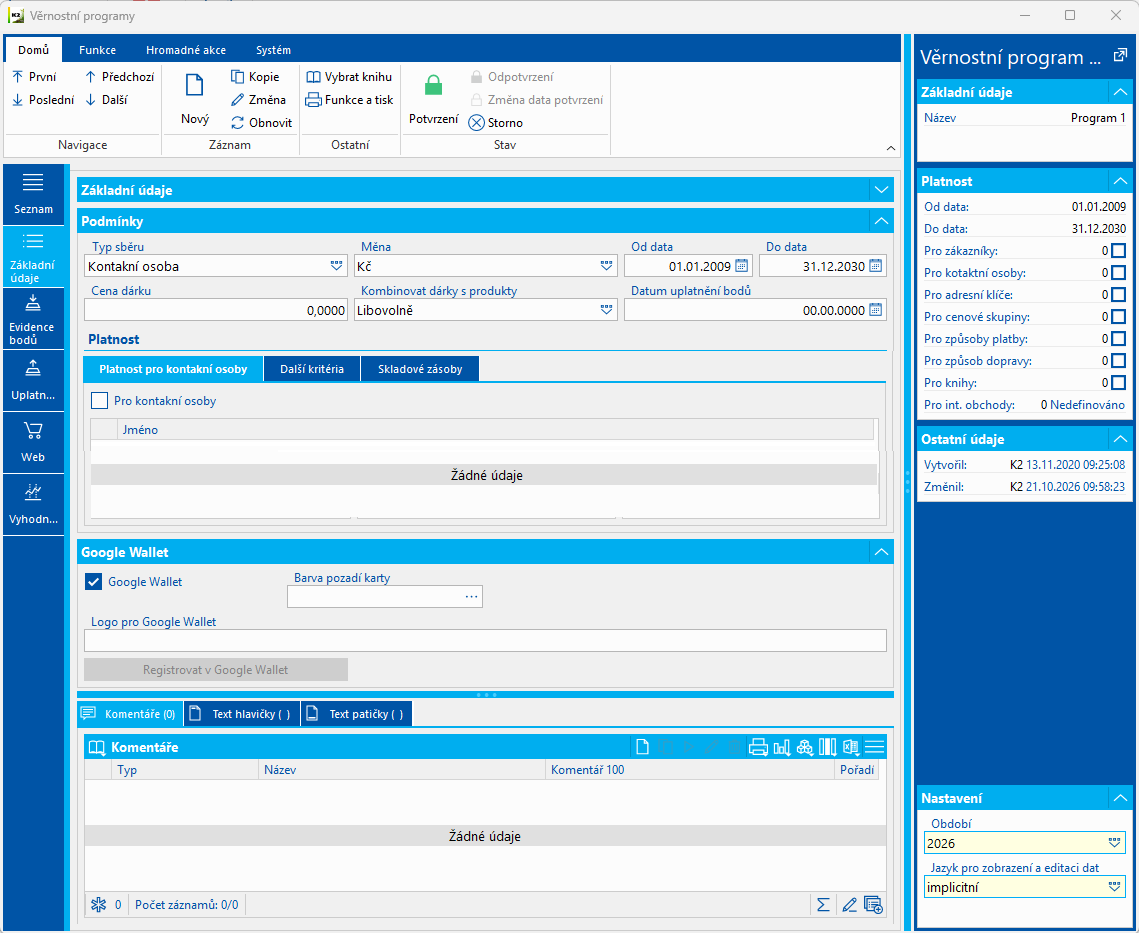Export comments to Excel
Image resolution: width=1139 pixels, height=933 pixels.
pyautogui.click(x=851, y=747)
